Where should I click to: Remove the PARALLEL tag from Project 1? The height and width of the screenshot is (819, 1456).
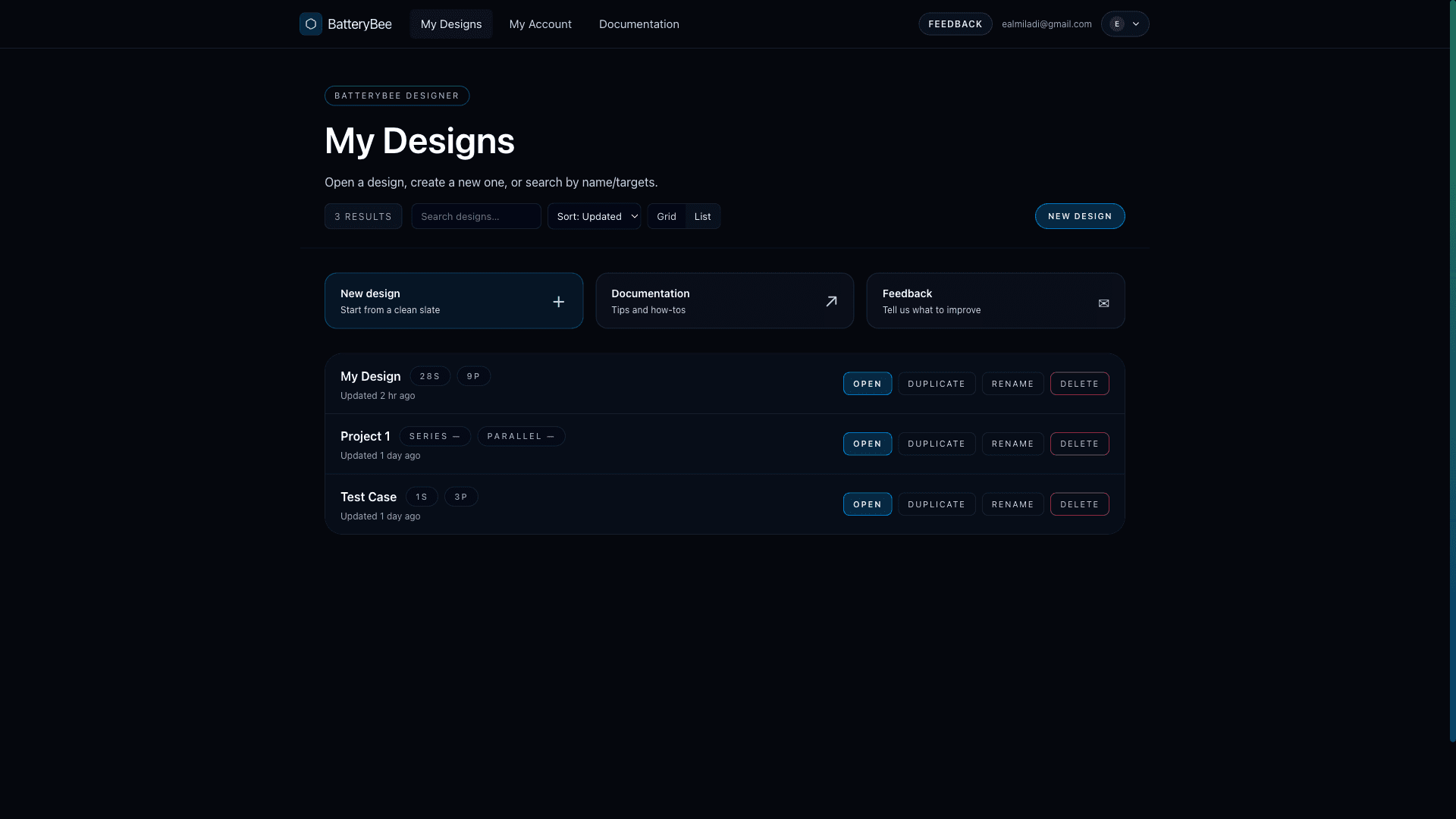pos(551,436)
